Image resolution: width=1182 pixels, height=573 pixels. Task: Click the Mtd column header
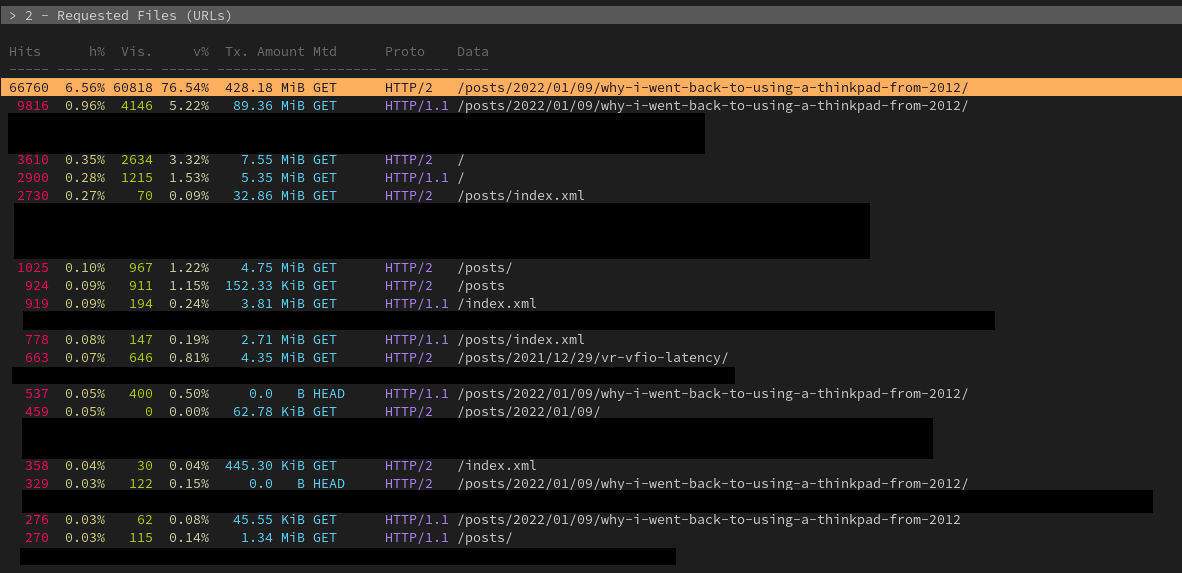click(x=324, y=51)
